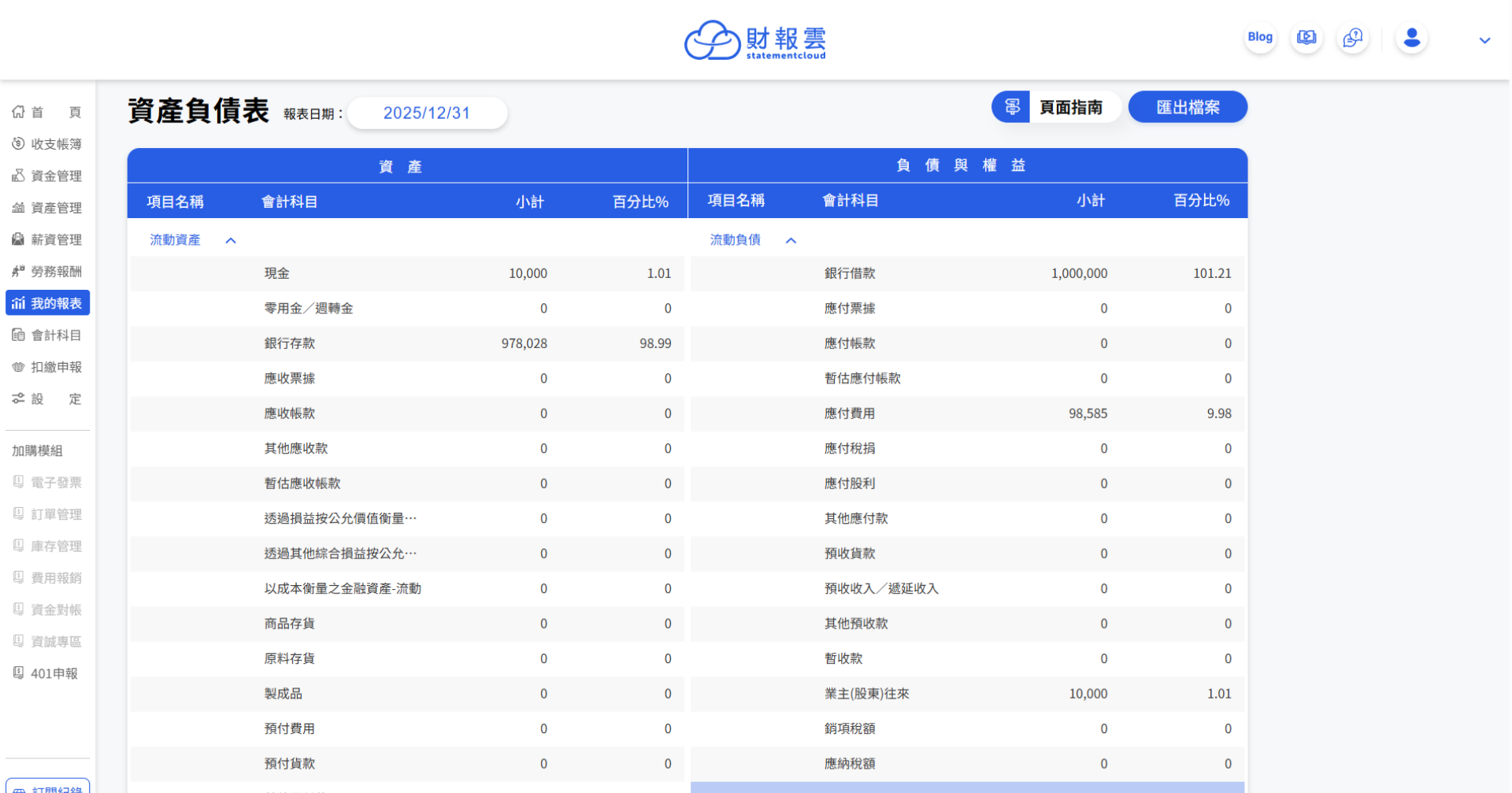Screen dimensions: 1512x793
Task: Click the 預收收入／遞延收入 row
Action: click(968, 589)
